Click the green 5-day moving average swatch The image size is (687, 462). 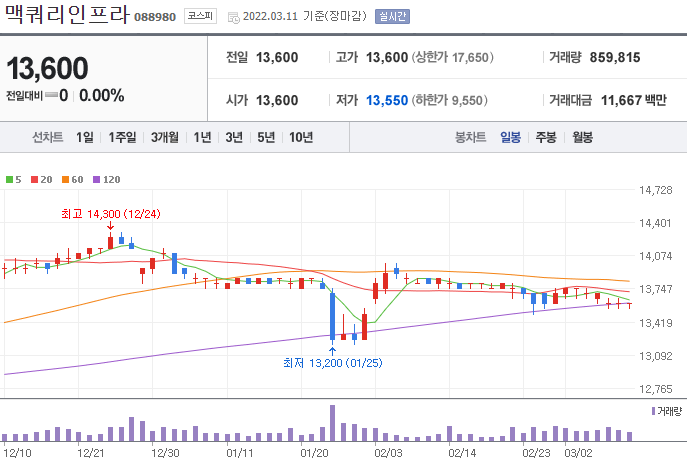pos(9,179)
